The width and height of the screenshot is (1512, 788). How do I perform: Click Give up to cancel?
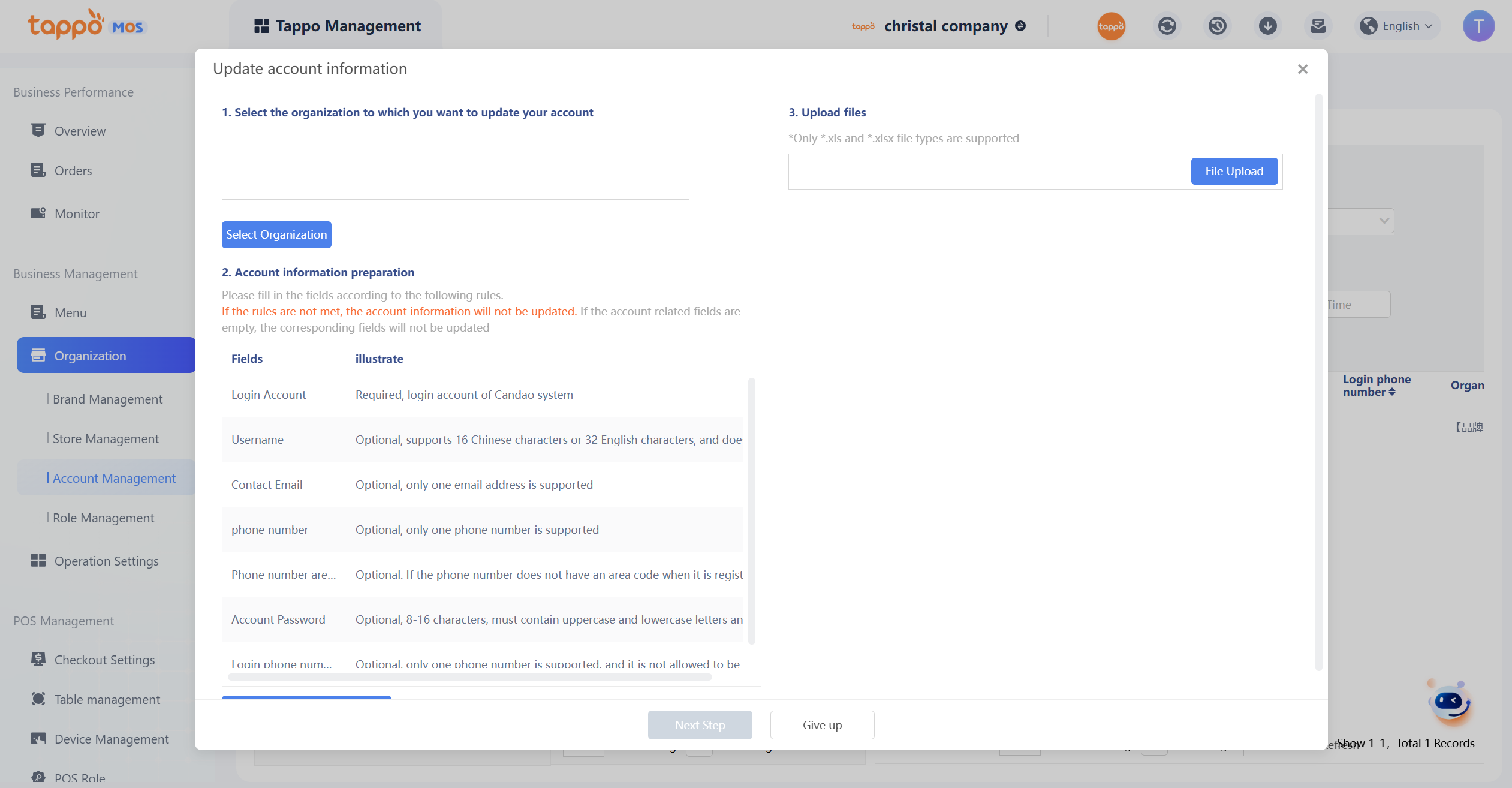822,725
